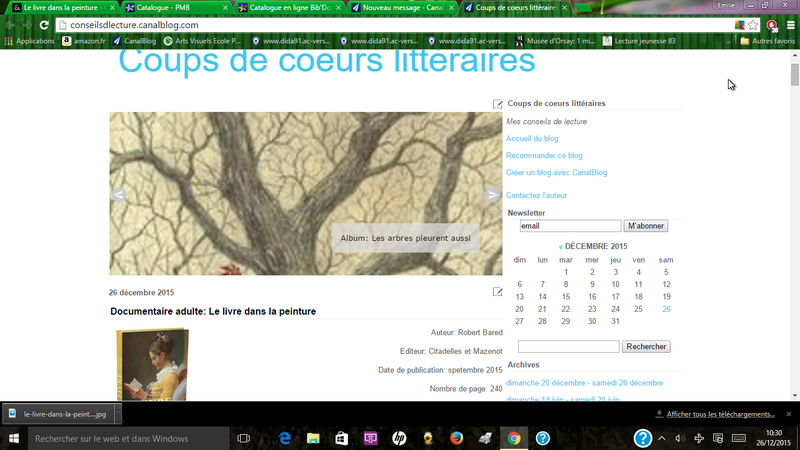The height and width of the screenshot is (450, 800).
Task: Click the newsletter email input field
Action: (x=570, y=226)
